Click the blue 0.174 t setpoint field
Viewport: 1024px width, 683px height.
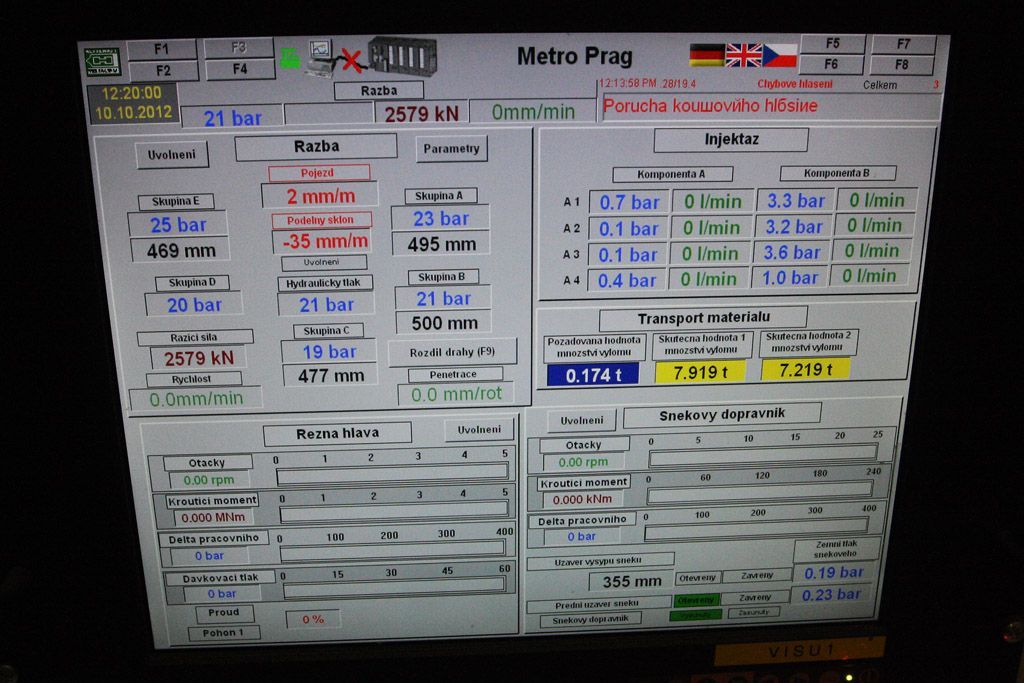(x=592, y=375)
